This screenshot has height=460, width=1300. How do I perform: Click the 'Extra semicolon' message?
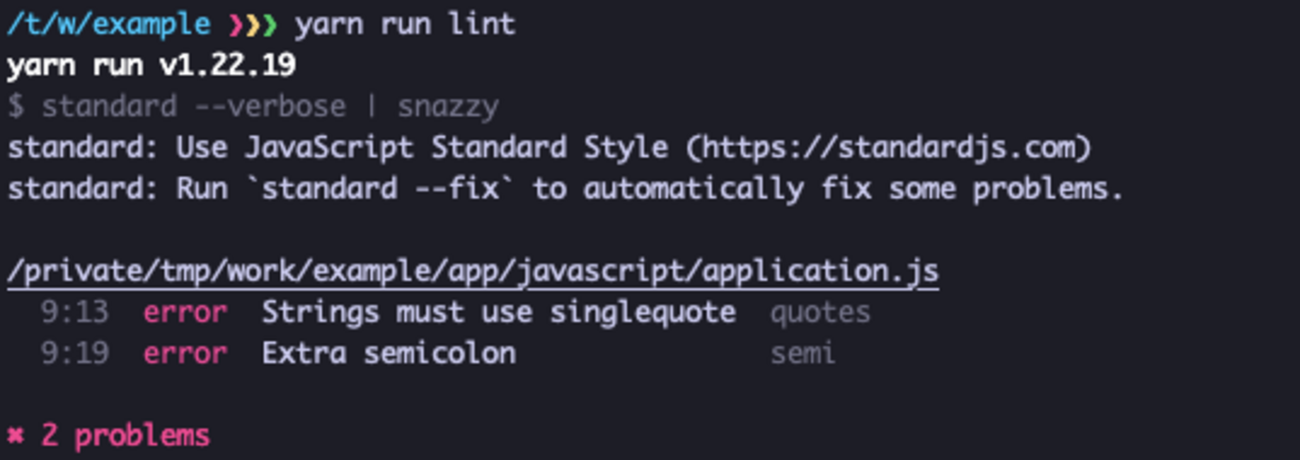pos(388,353)
